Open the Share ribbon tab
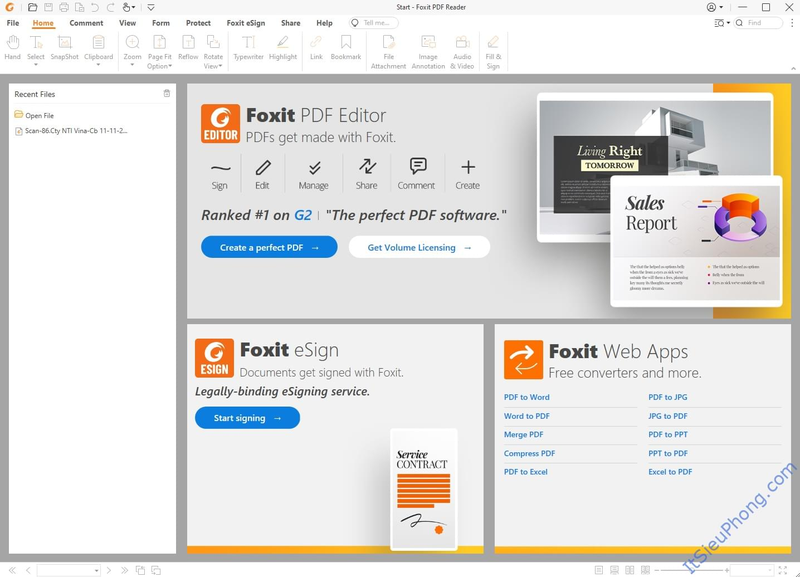This screenshot has height=577, width=800. [x=291, y=23]
